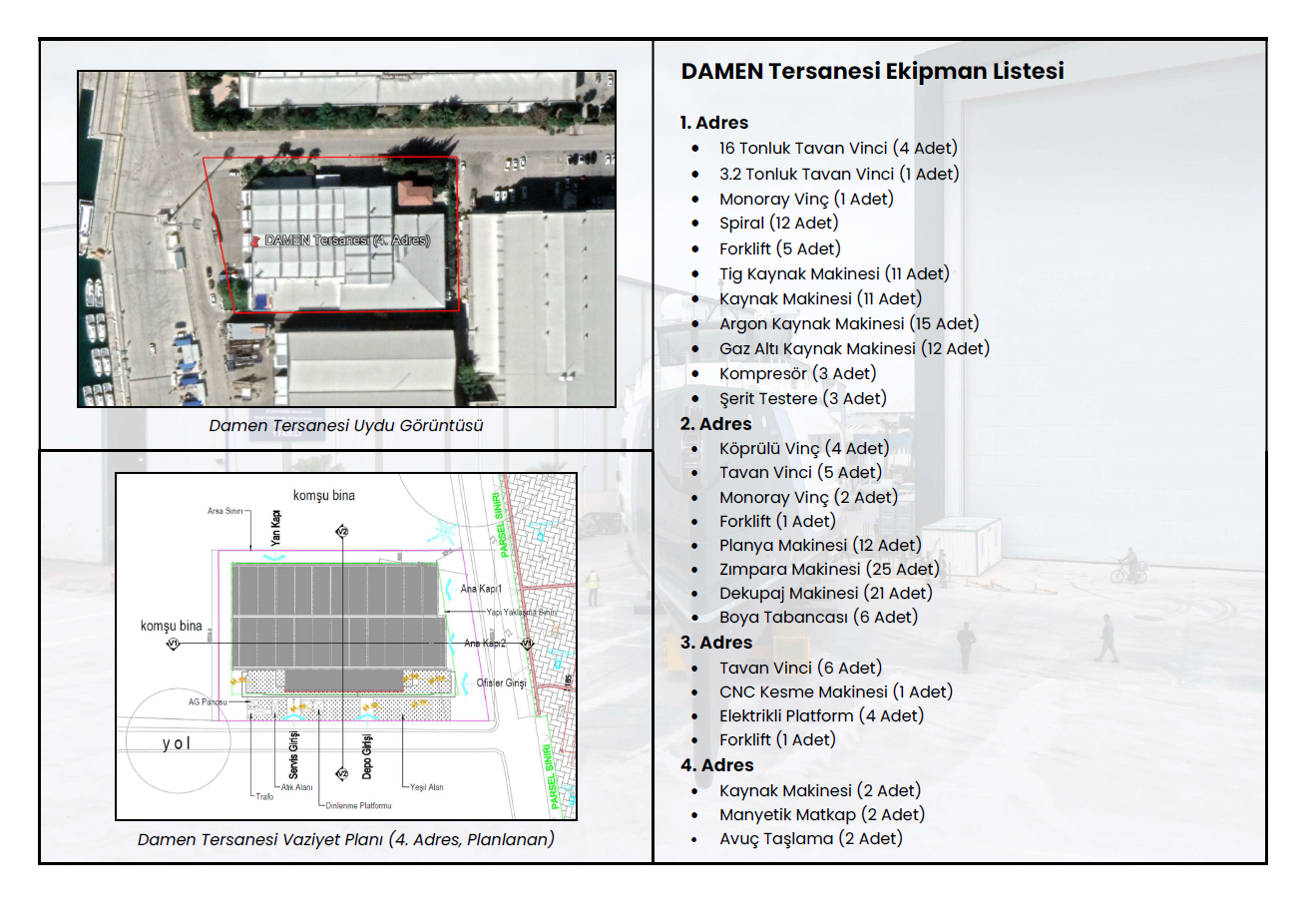1316x906 pixels.
Task: Click 'Yapı Yaklaşma Sınırı' label on the plan
Action: (521, 612)
